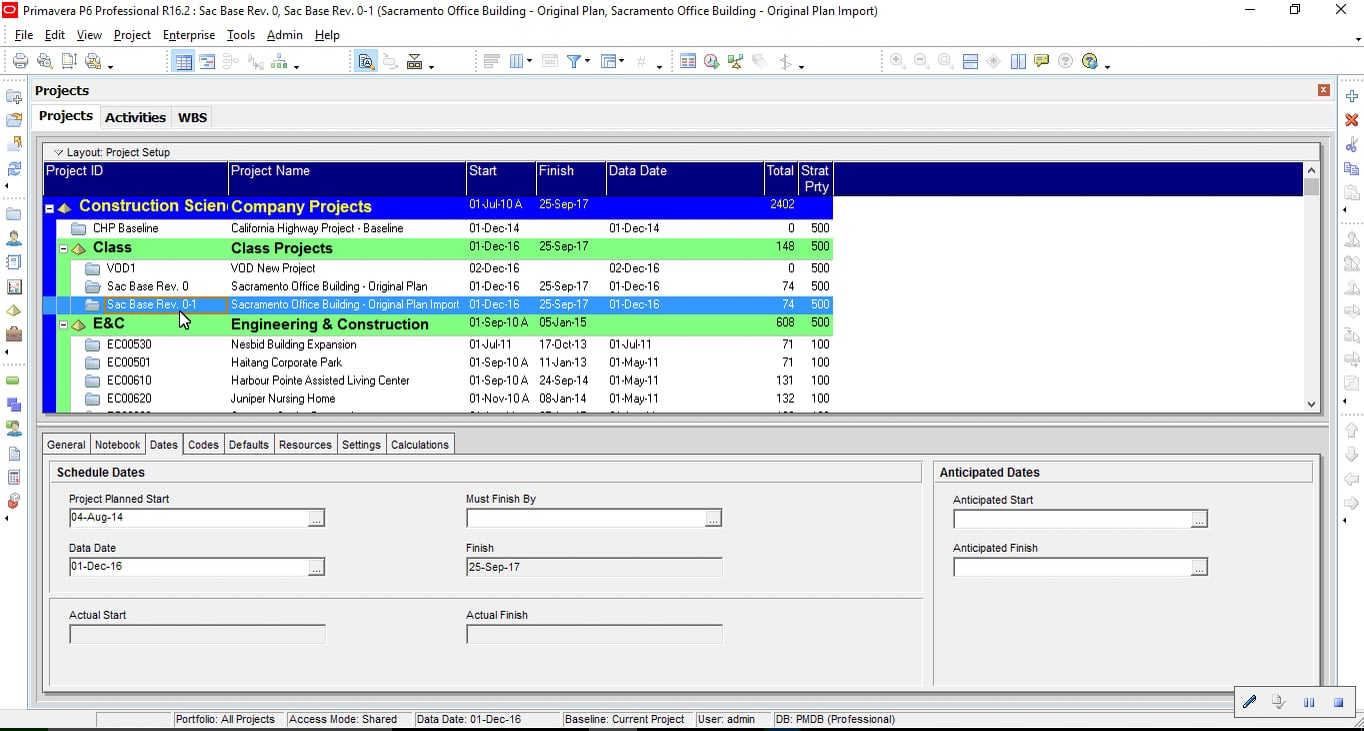Image resolution: width=1364 pixels, height=731 pixels.
Task: Open the Expenses calculator icon in sidebar
Action: tap(14, 477)
